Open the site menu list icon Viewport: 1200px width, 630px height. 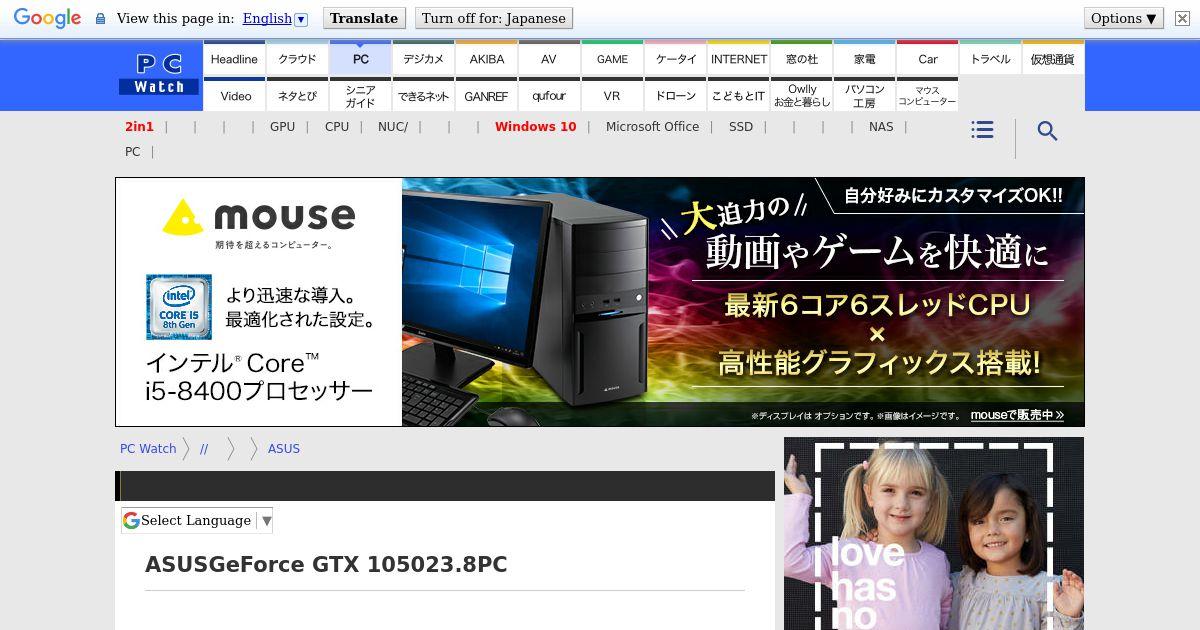click(982, 130)
